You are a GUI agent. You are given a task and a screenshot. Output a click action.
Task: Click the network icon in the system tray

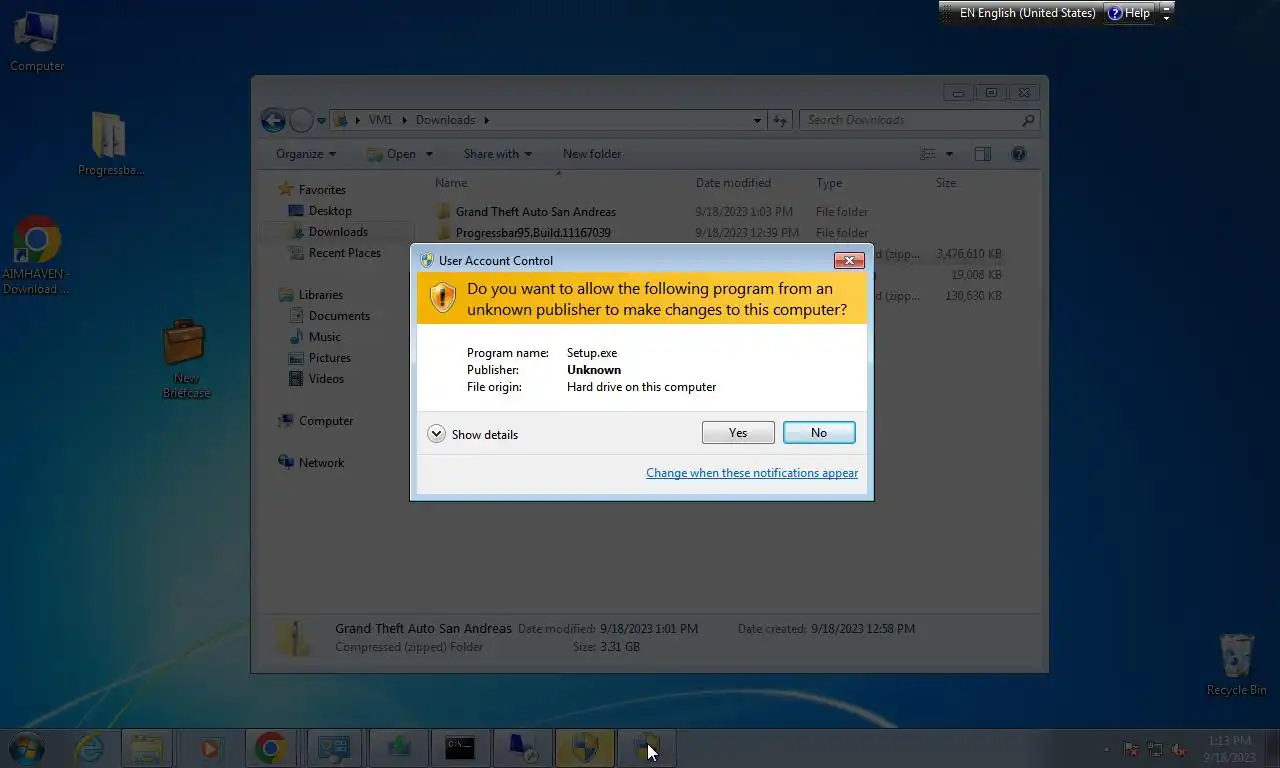pyautogui.click(x=1155, y=749)
